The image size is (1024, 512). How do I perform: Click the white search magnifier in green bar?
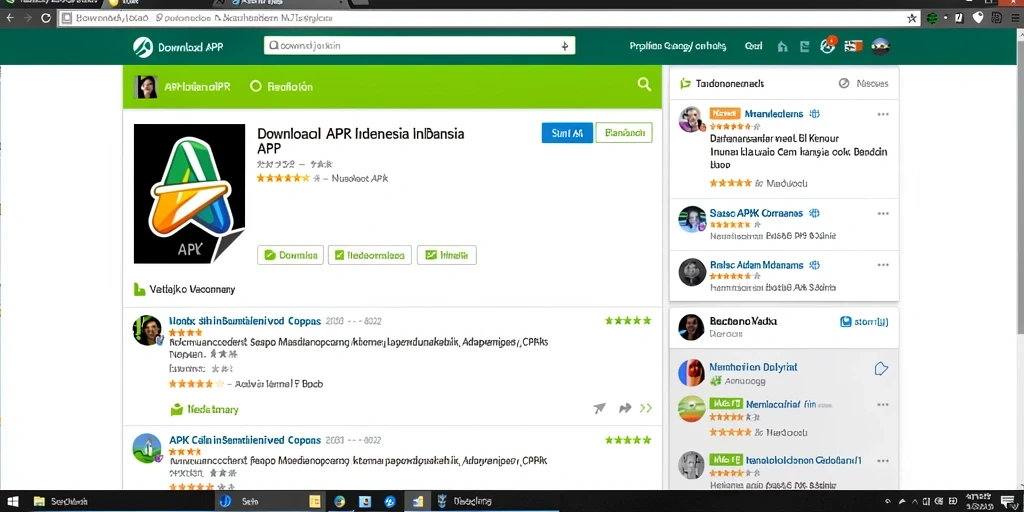644,84
